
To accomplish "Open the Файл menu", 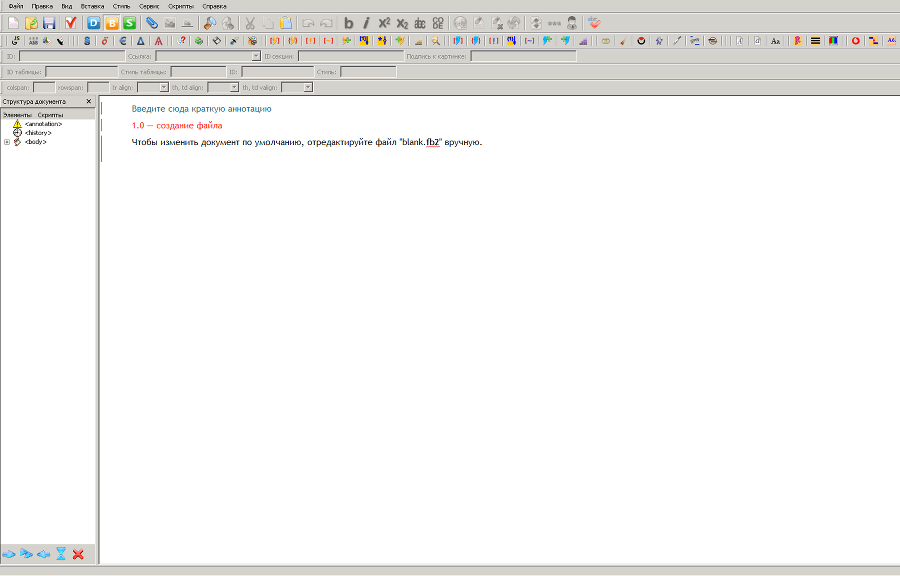I will point(16,6).
